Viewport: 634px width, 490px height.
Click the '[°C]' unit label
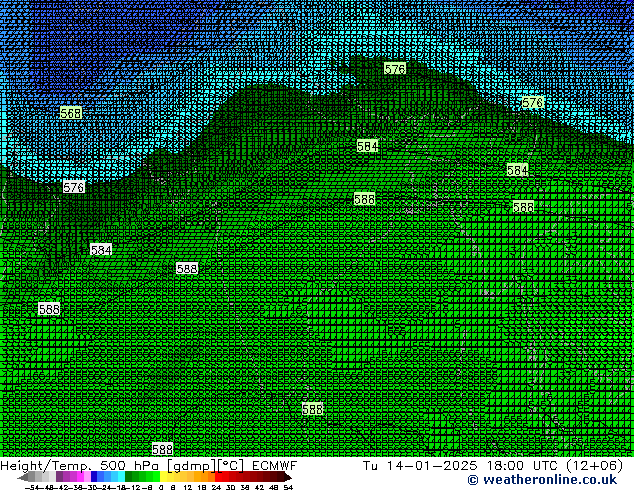tap(231, 466)
